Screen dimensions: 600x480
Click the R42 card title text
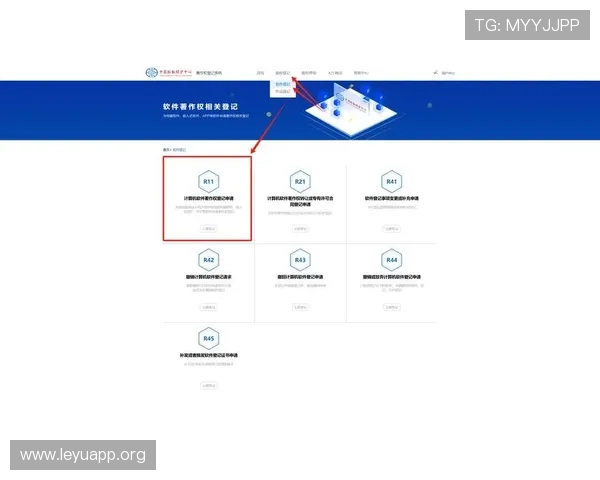(x=209, y=277)
